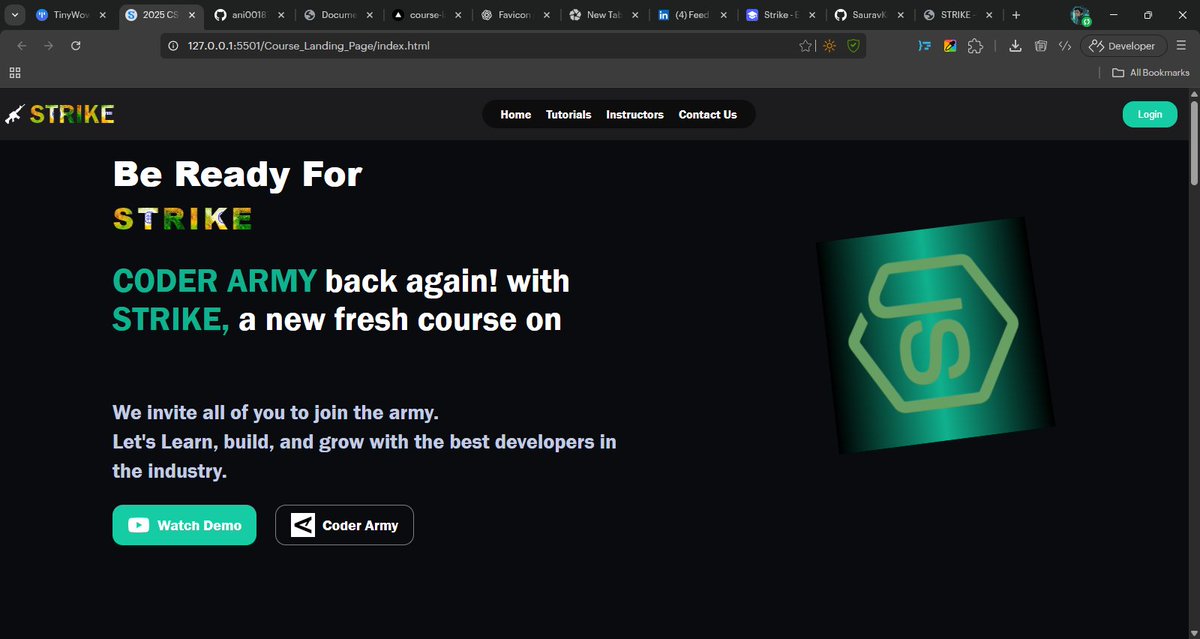This screenshot has height=639, width=1200.
Task: Click the Watch Demo button
Action: pos(184,525)
